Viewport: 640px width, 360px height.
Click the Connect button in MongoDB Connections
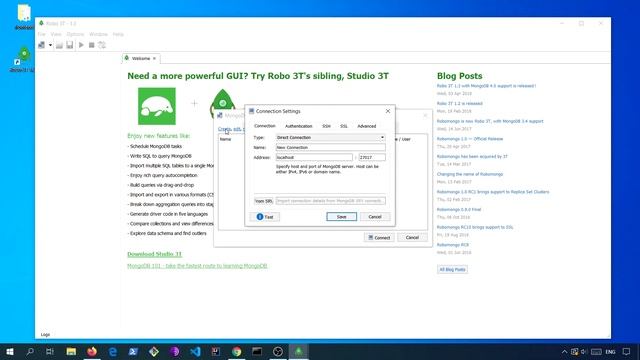pyautogui.click(x=379, y=238)
